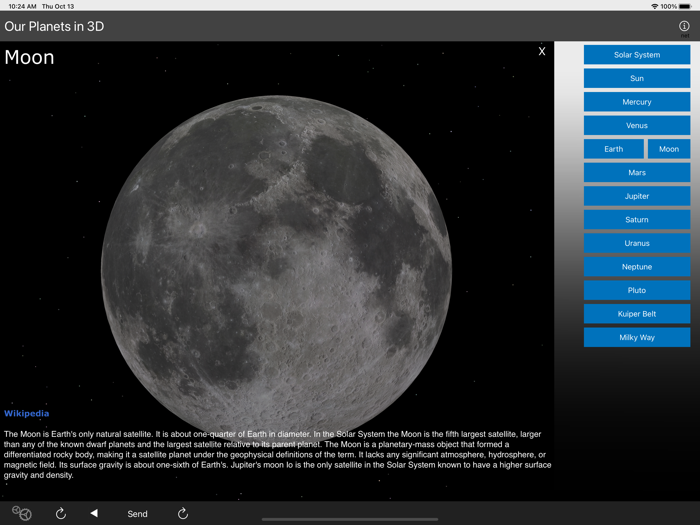The image size is (700, 525).
Task: Close the Moon description with X
Action: [x=542, y=51]
